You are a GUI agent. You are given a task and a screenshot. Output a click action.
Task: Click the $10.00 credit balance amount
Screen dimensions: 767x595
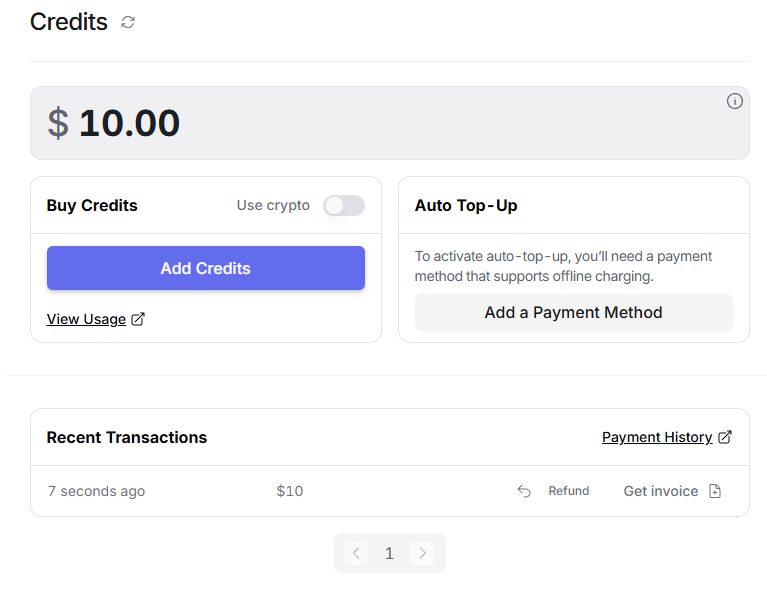129,123
